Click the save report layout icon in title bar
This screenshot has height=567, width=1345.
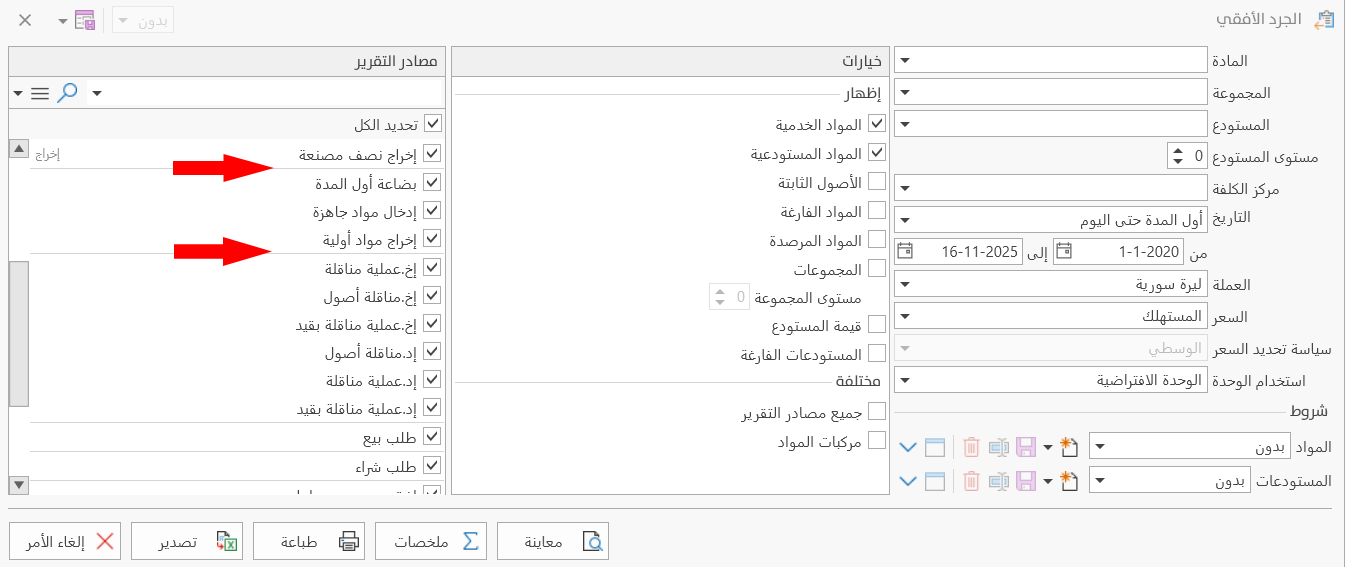[85, 20]
